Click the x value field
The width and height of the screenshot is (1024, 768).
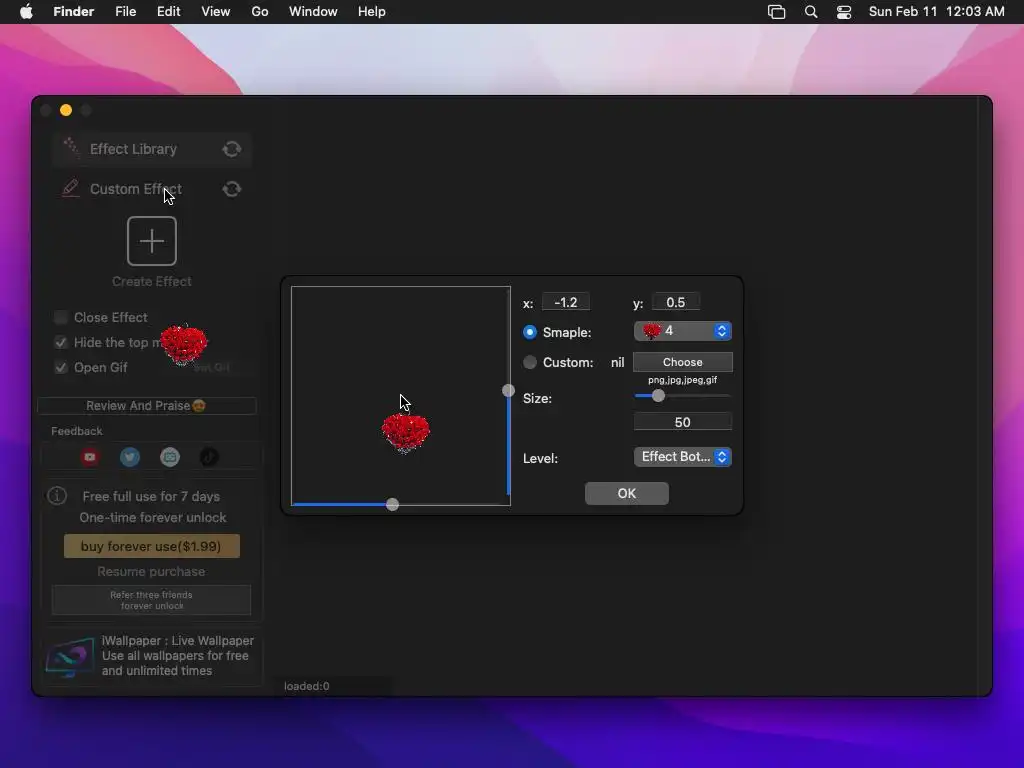566,302
